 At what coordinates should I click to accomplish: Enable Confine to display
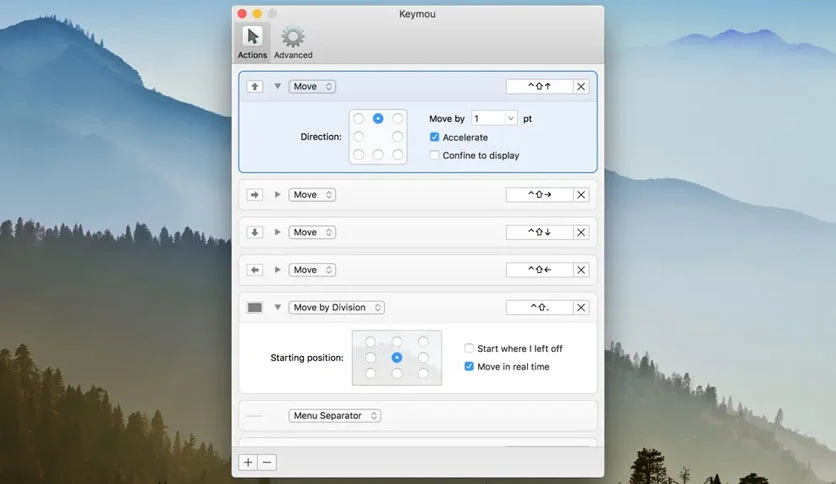(435, 155)
